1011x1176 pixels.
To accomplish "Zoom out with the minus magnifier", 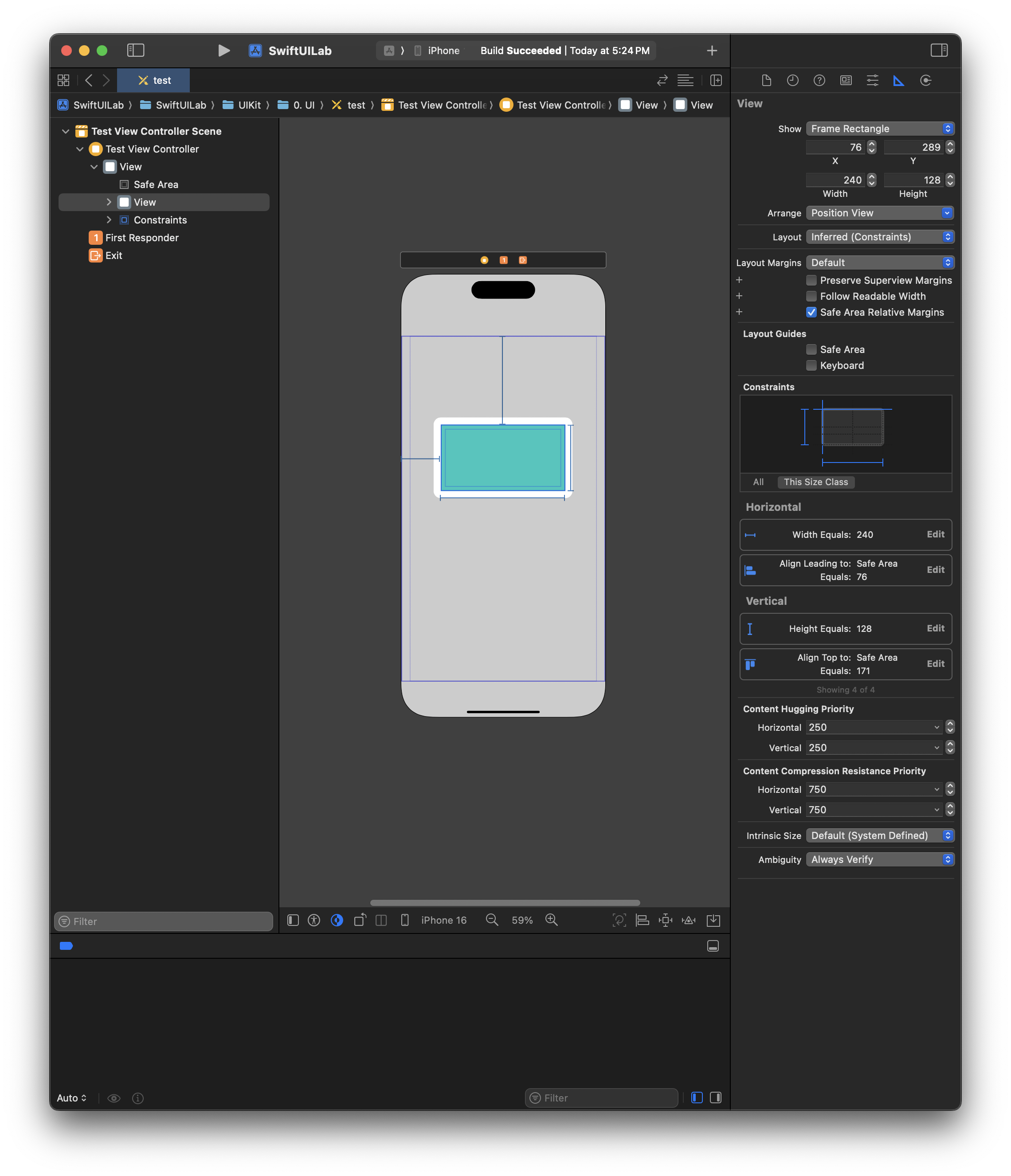I will 492,920.
